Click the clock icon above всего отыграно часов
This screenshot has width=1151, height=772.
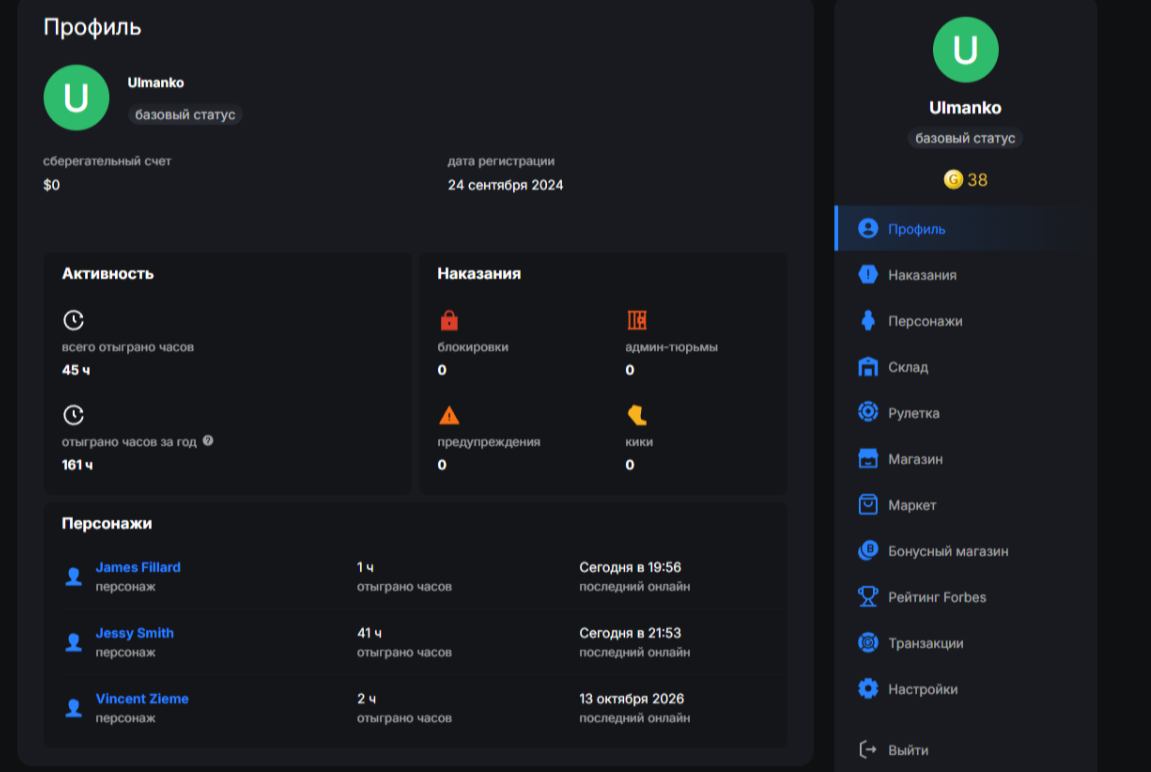73,320
